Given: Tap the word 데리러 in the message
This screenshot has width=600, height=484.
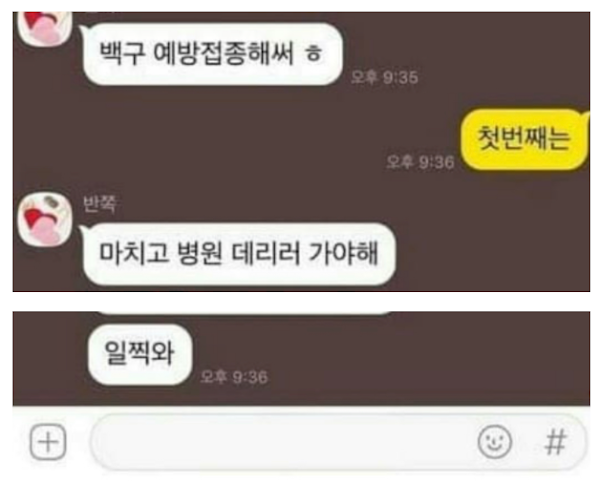Looking at the screenshot, I should (x=266, y=254).
